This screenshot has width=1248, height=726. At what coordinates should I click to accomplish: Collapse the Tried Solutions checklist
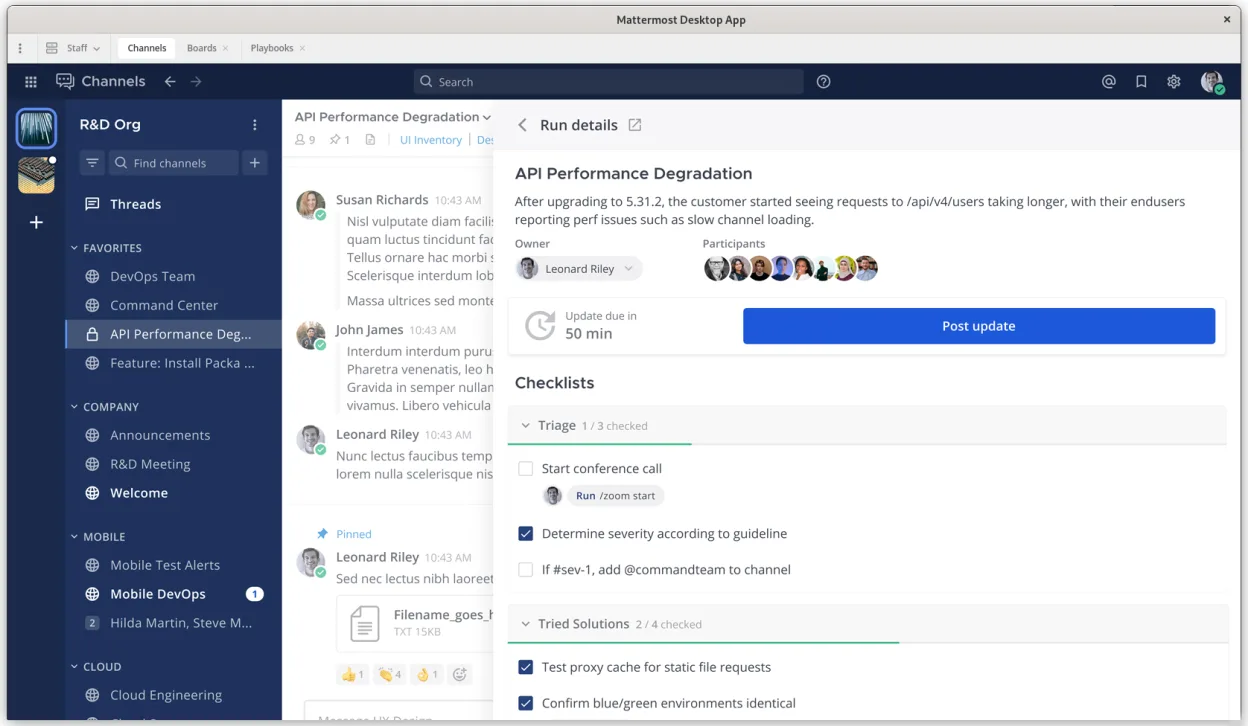(x=525, y=624)
